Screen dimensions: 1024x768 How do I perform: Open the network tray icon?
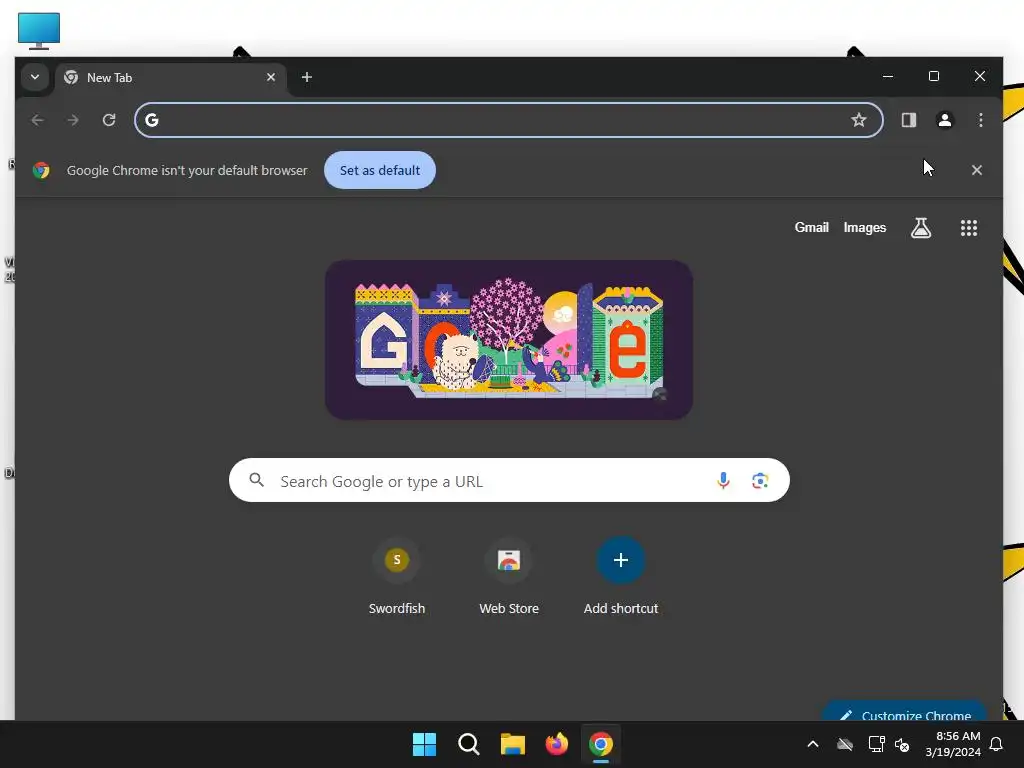coord(876,744)
